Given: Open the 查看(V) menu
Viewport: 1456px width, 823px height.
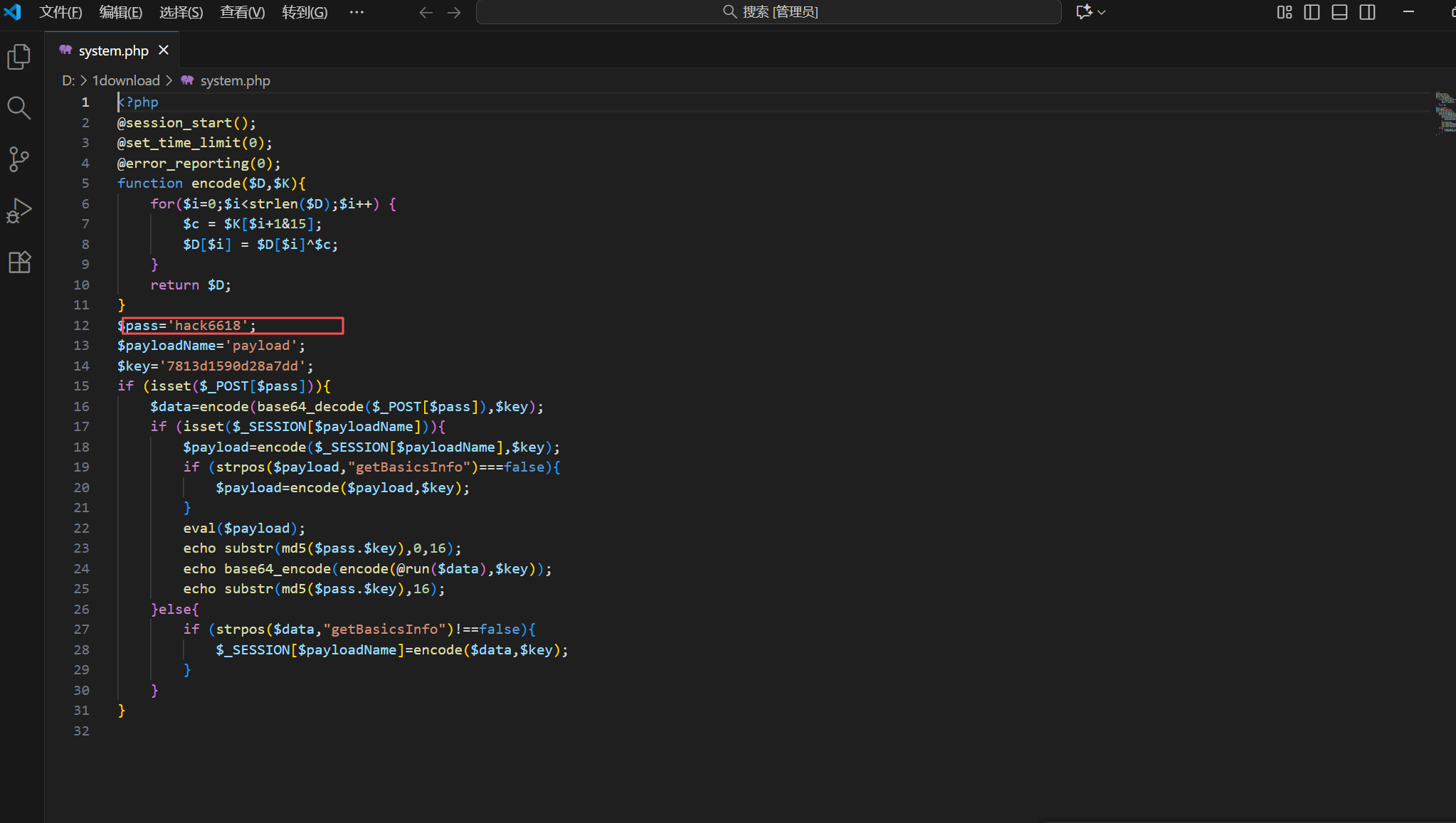Looking at the screenshot, I should [x=242, y=12].
